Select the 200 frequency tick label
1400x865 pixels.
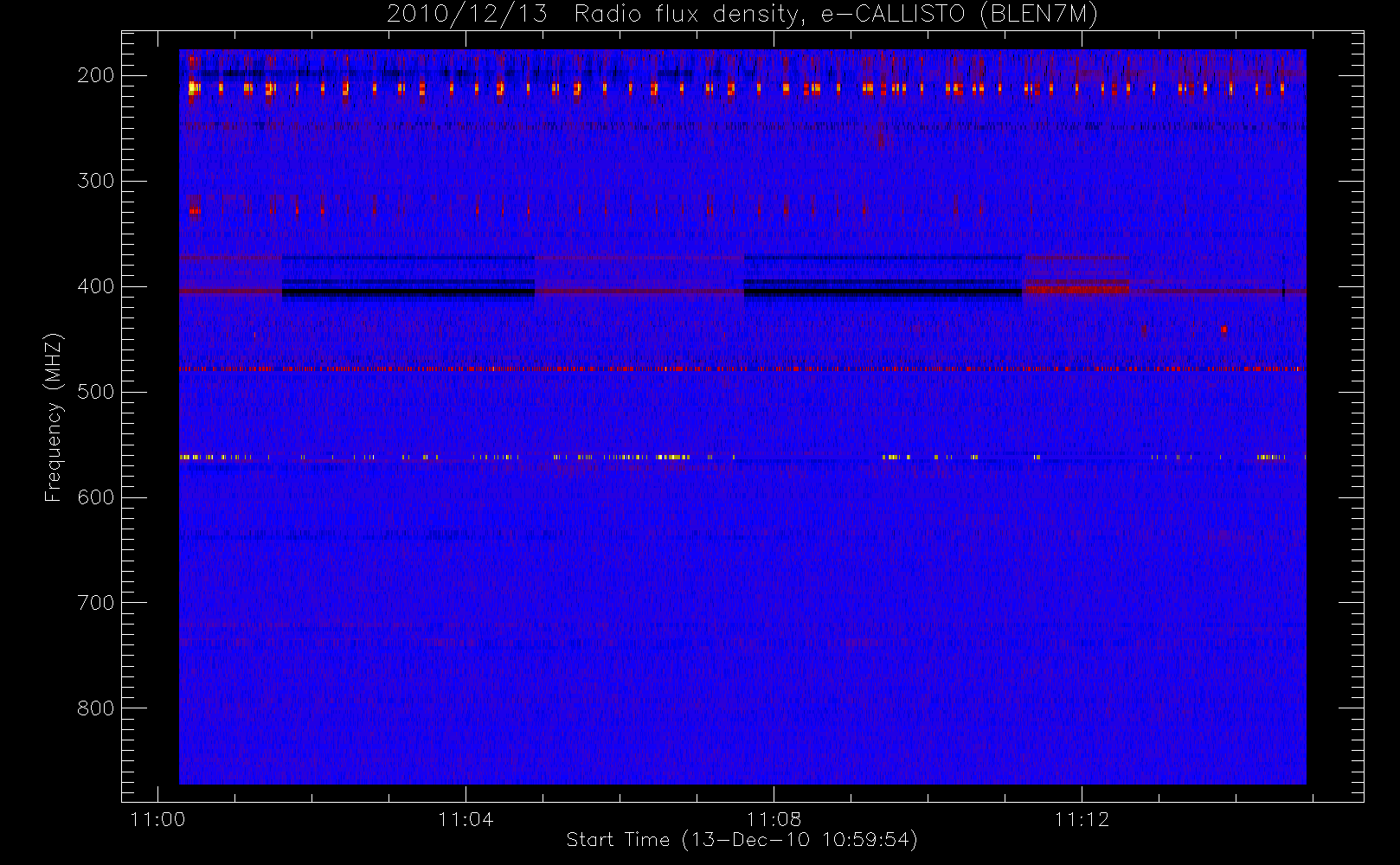96,75
